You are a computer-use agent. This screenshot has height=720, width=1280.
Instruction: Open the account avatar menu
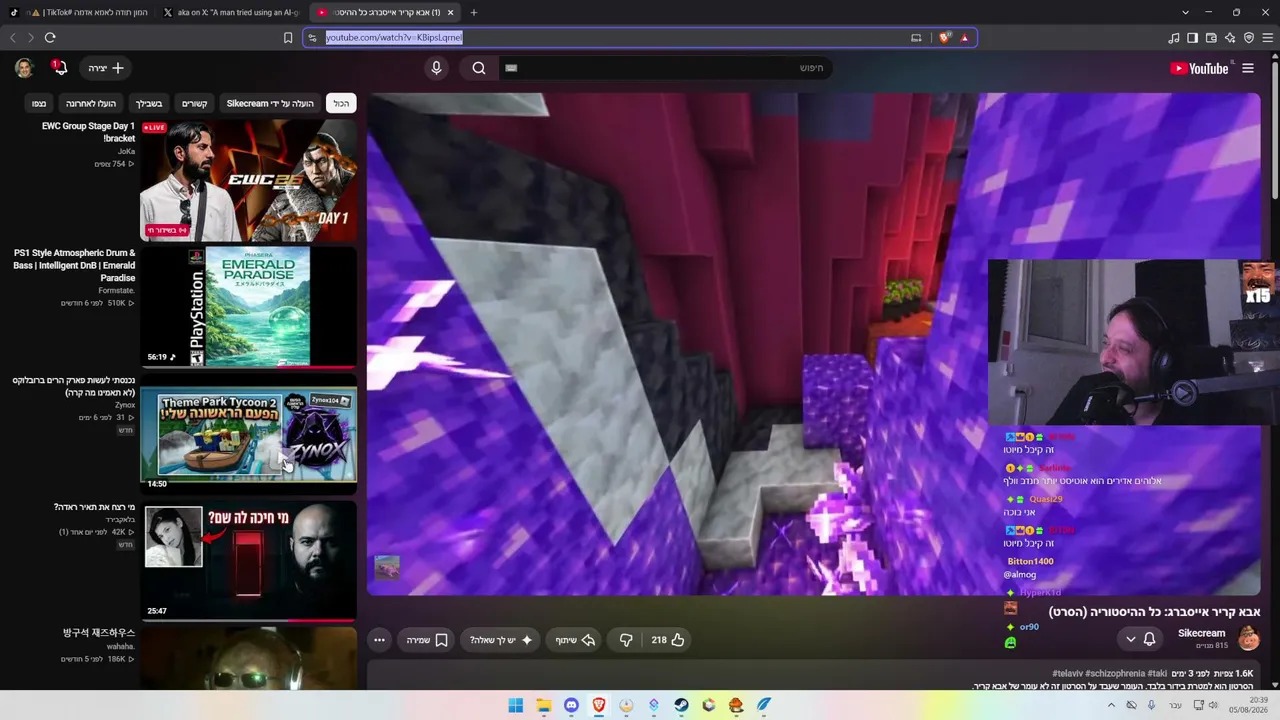[x=24, y=68]
